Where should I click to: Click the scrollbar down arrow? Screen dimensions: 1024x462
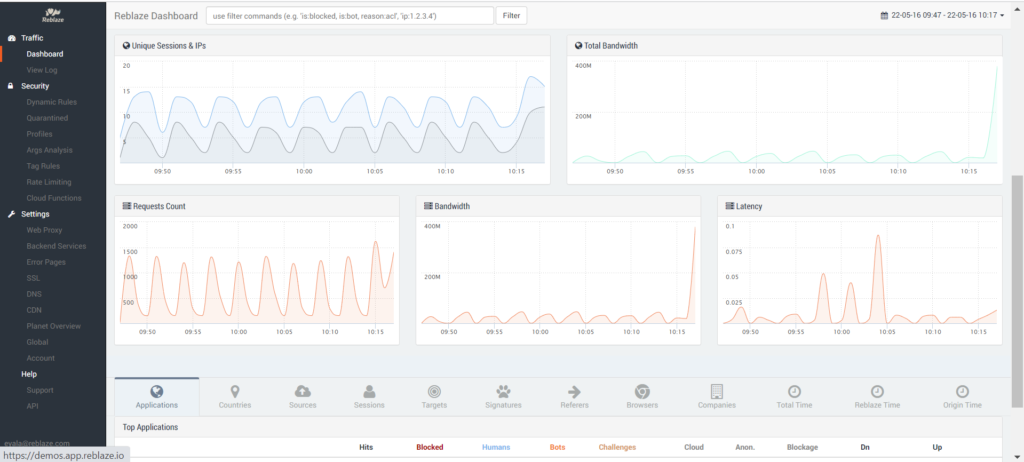(x=1017, y=455)
